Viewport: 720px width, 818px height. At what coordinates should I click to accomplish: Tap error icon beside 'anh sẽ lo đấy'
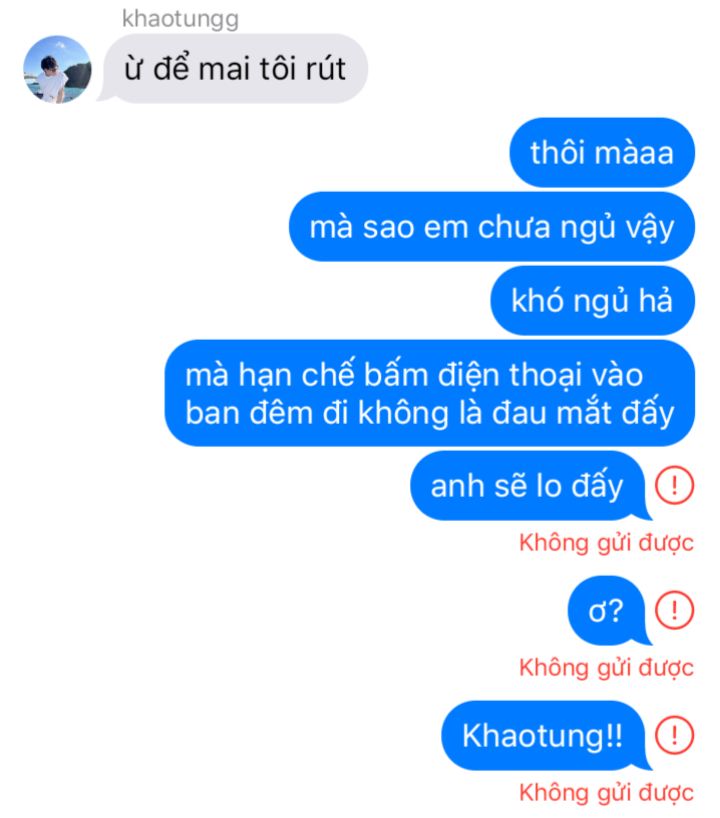coord(674,485)
